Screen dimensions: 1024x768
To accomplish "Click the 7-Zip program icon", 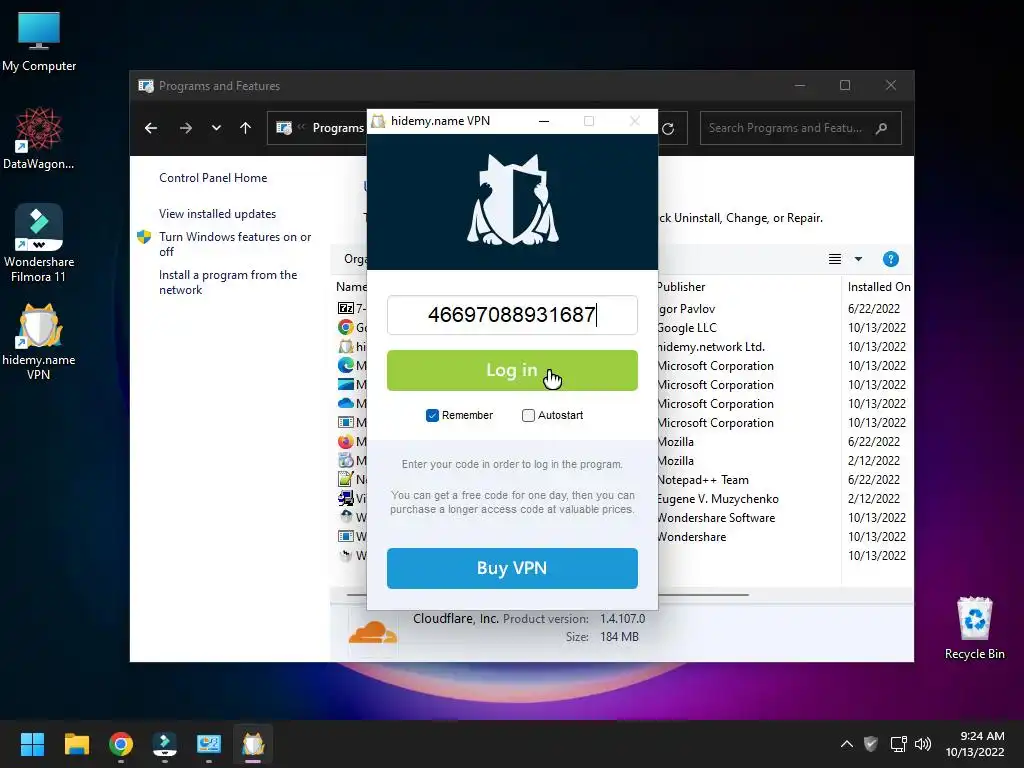I will 345,308.
